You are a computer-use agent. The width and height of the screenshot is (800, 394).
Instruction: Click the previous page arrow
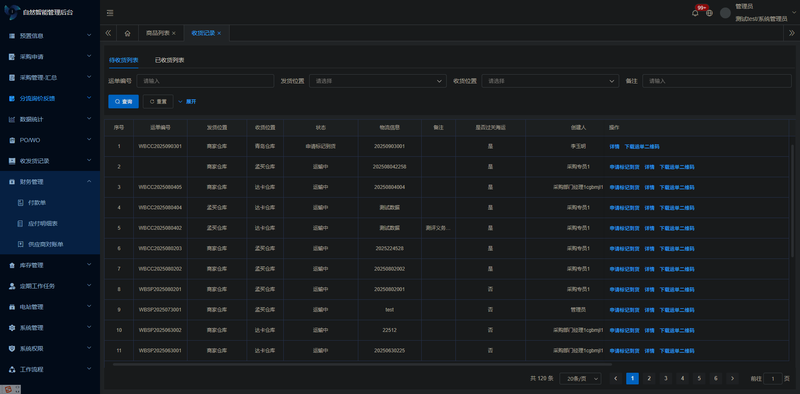[616, 378]
